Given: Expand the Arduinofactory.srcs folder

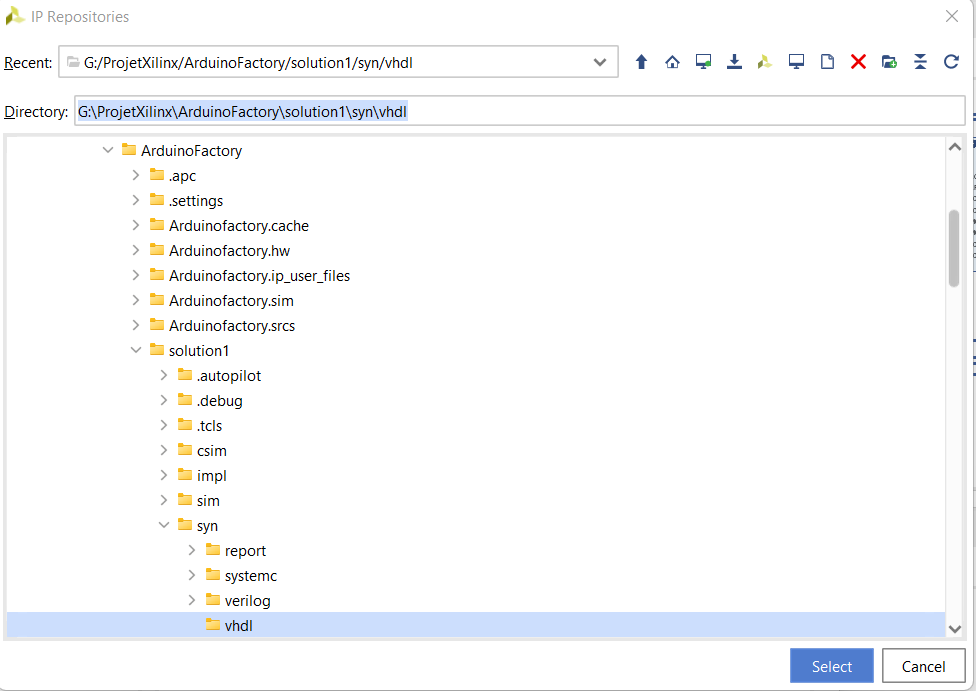Looking at the screenshot, I should (x=136, y=326).
